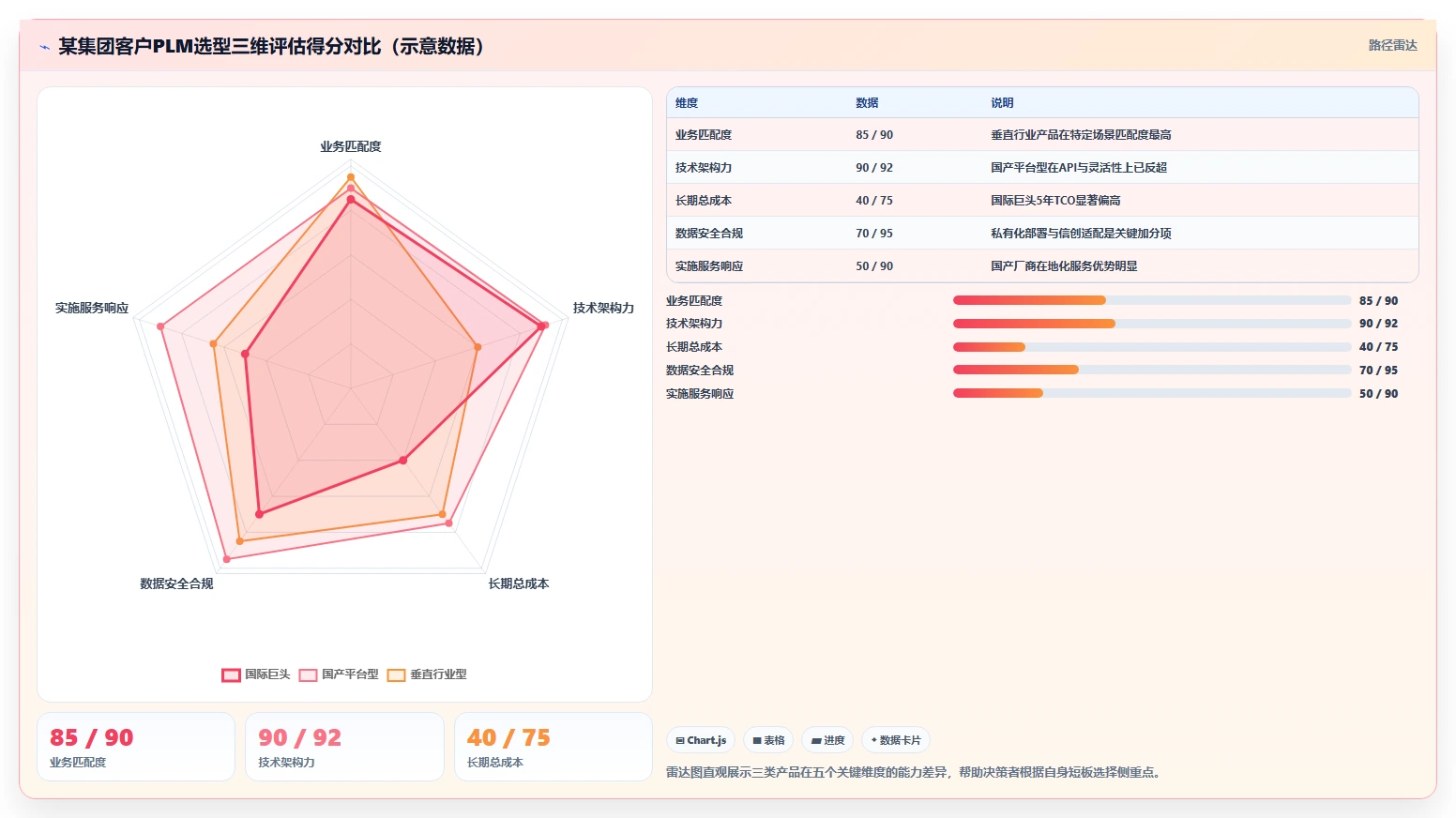Click the 维度 table column header

click(x=687, y=103)
